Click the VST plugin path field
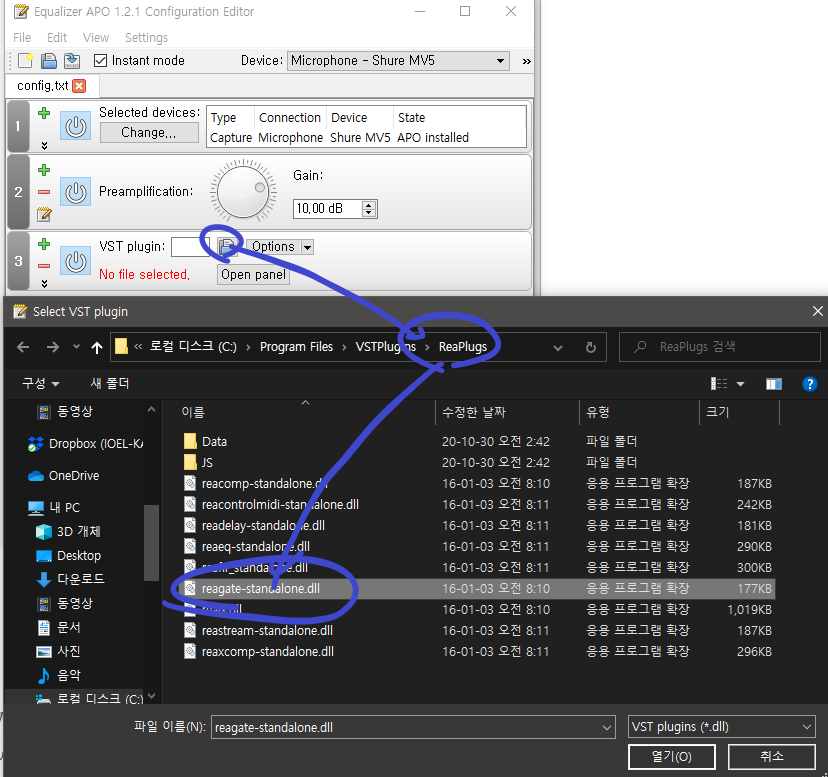 pyautogui.click(x=190, y=247)
